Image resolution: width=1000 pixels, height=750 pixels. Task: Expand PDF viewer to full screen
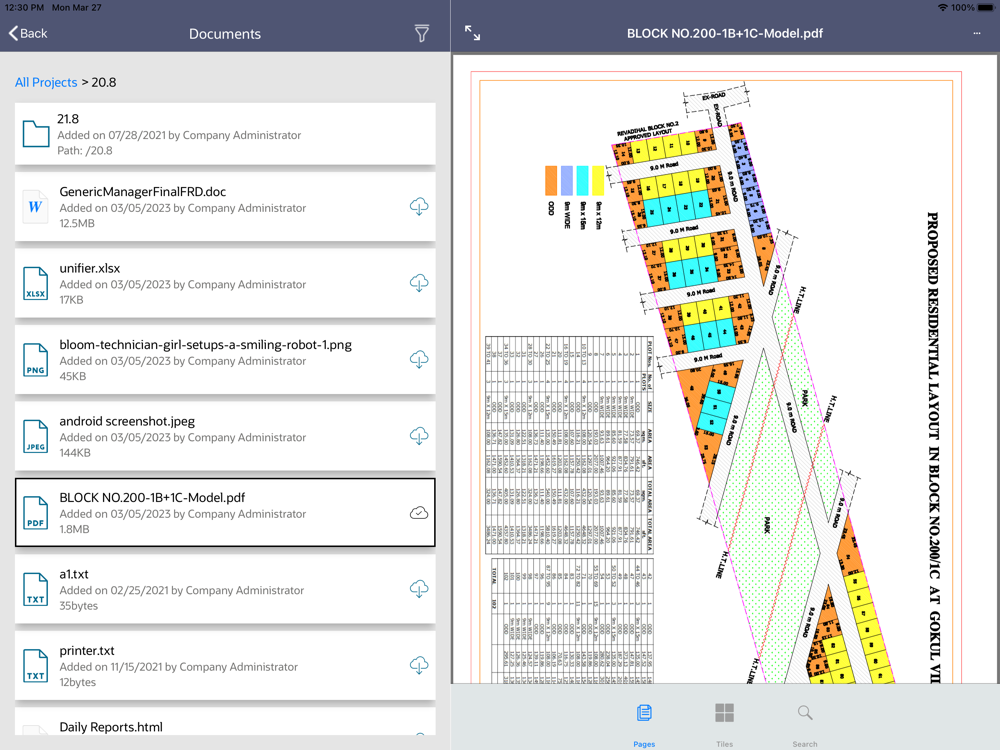[473, 33]
